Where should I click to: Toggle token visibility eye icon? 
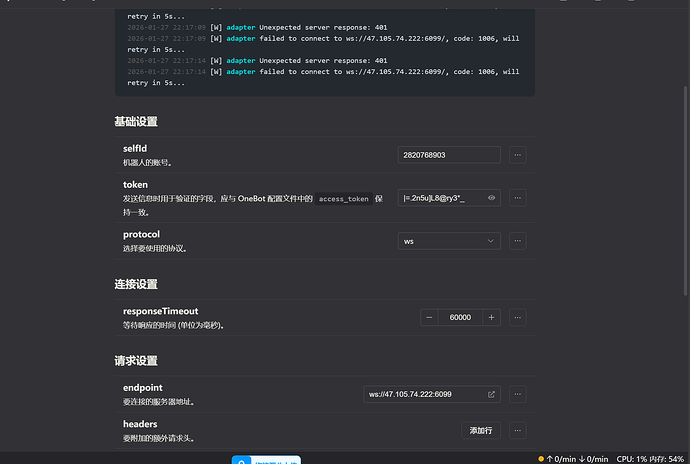click(491, 198)
